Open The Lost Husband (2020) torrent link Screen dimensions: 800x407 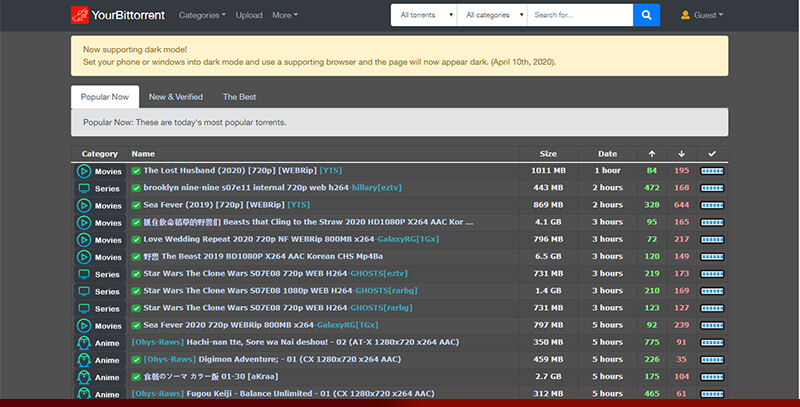(x=243, y=170)
